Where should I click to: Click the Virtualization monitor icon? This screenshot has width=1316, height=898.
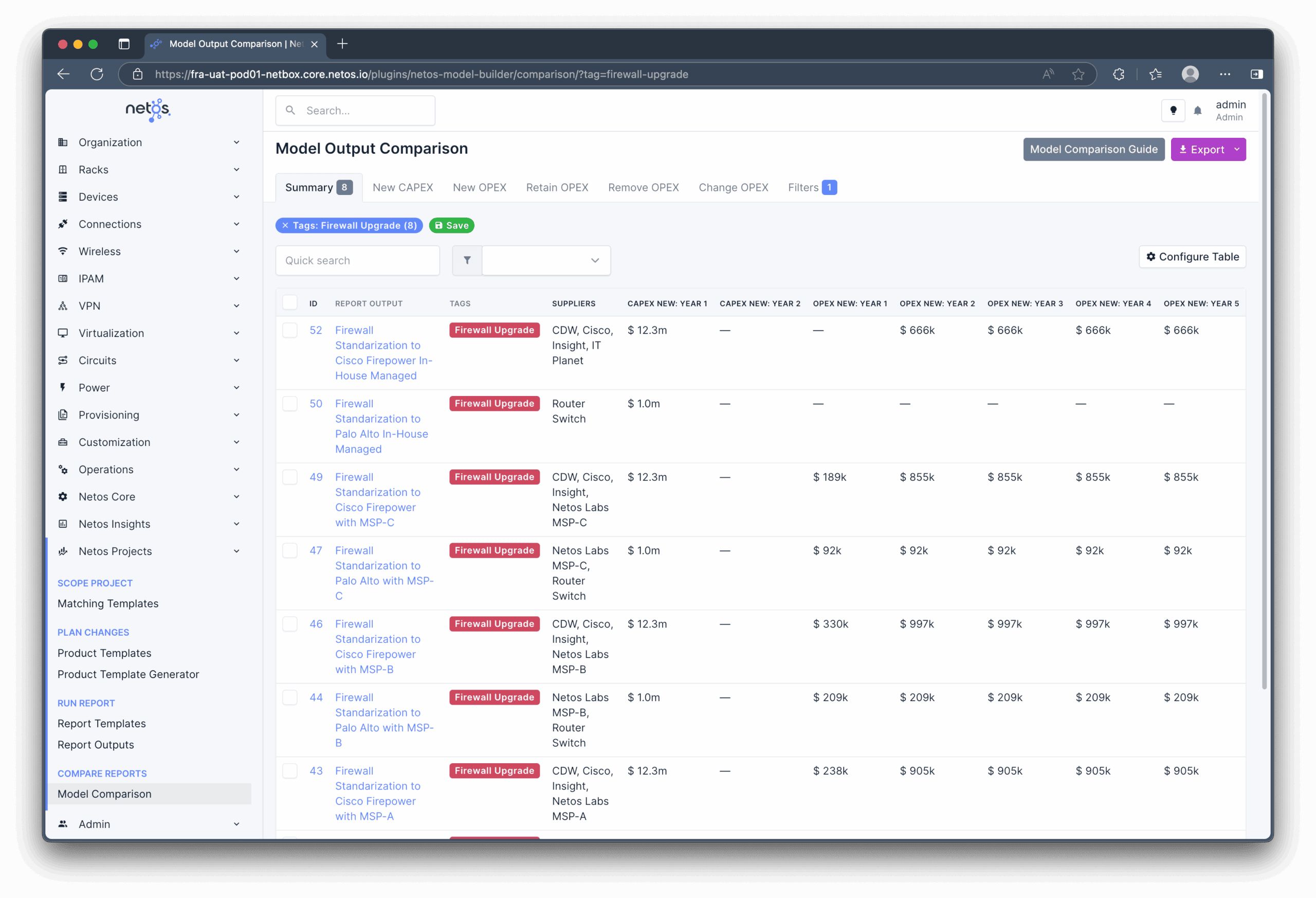point(63,333)
